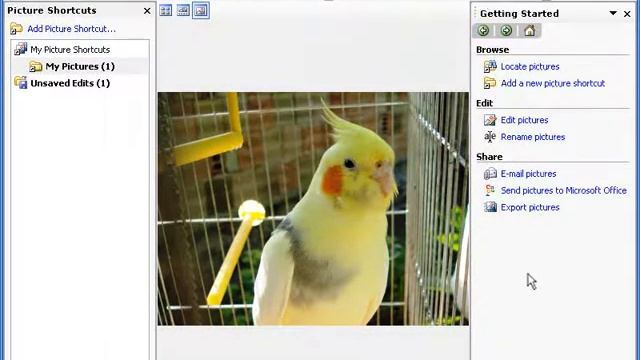Click the Add Picture Shortcut folder icon
640x360 pixels.
click(x=17, y=29)
